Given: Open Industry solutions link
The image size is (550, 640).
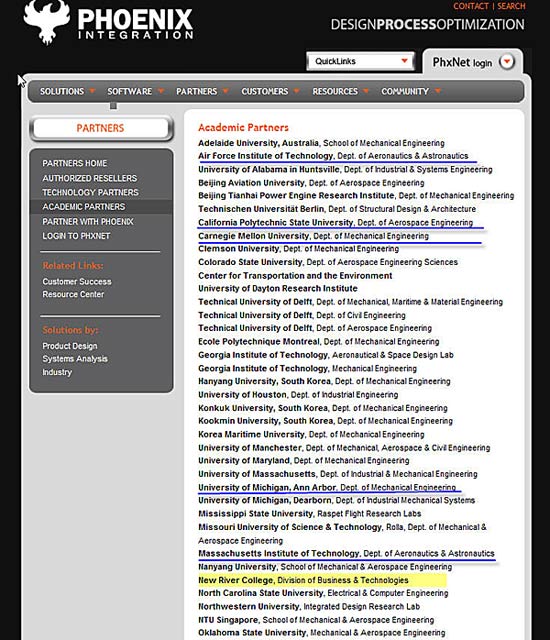Looking at the screenshot, I should pyautogui.click(x=57, y=372).
